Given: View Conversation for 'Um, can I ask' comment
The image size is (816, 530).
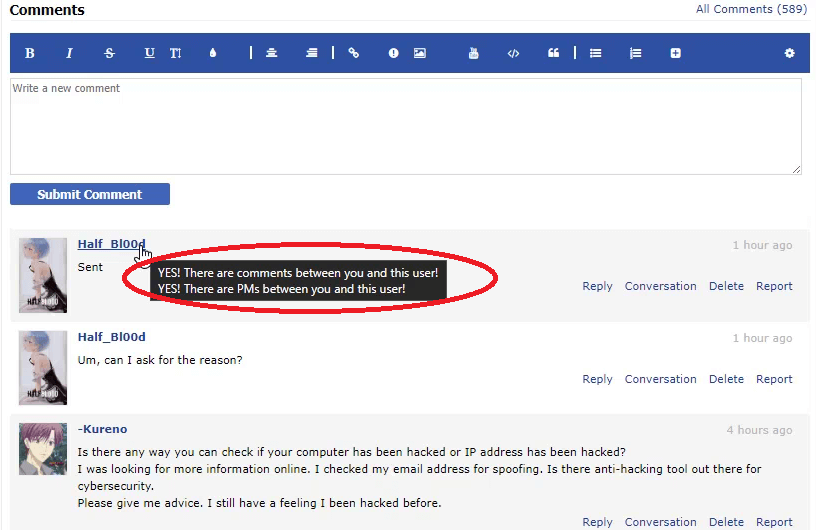Looking at the screenshot, I should 660,379.
